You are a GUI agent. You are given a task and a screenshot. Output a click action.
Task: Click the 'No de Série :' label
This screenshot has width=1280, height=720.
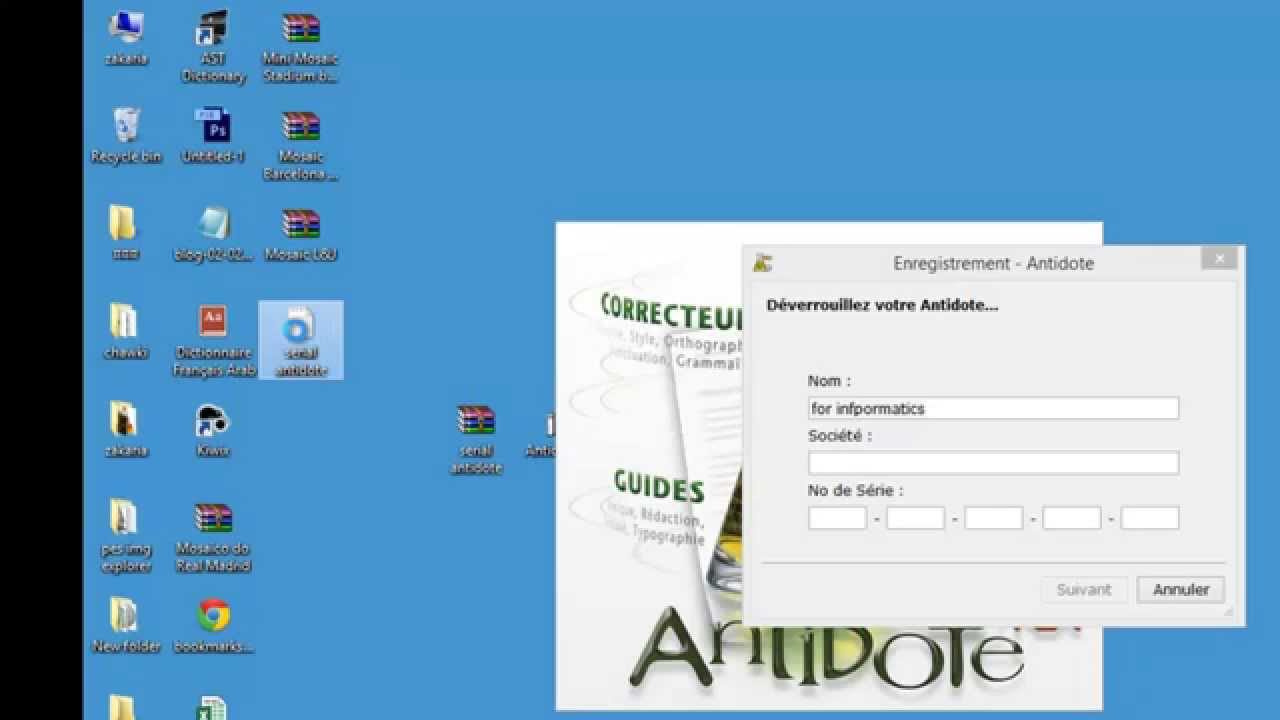855,491
